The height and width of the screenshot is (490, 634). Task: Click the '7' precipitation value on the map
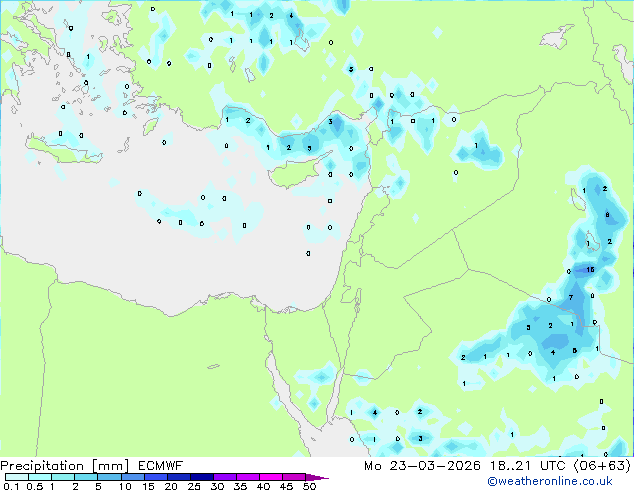click(571, 297)
